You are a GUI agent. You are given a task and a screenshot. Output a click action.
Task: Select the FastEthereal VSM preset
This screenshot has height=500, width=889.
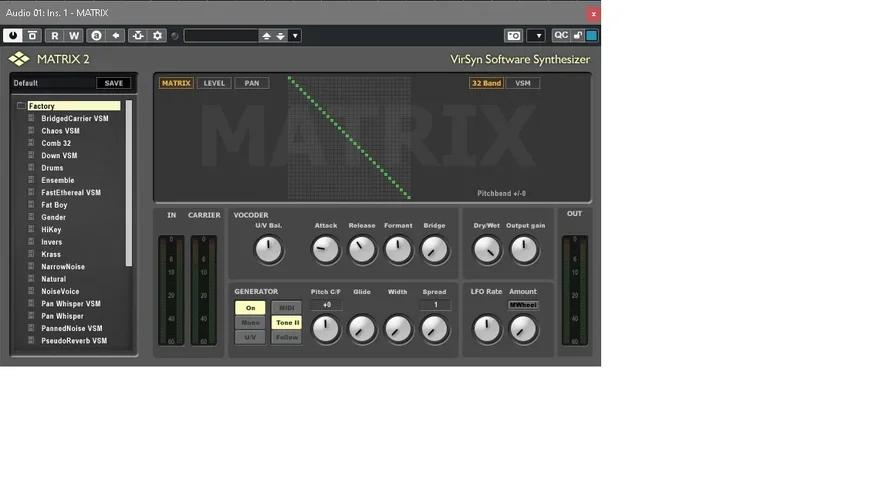click(71, 193)
